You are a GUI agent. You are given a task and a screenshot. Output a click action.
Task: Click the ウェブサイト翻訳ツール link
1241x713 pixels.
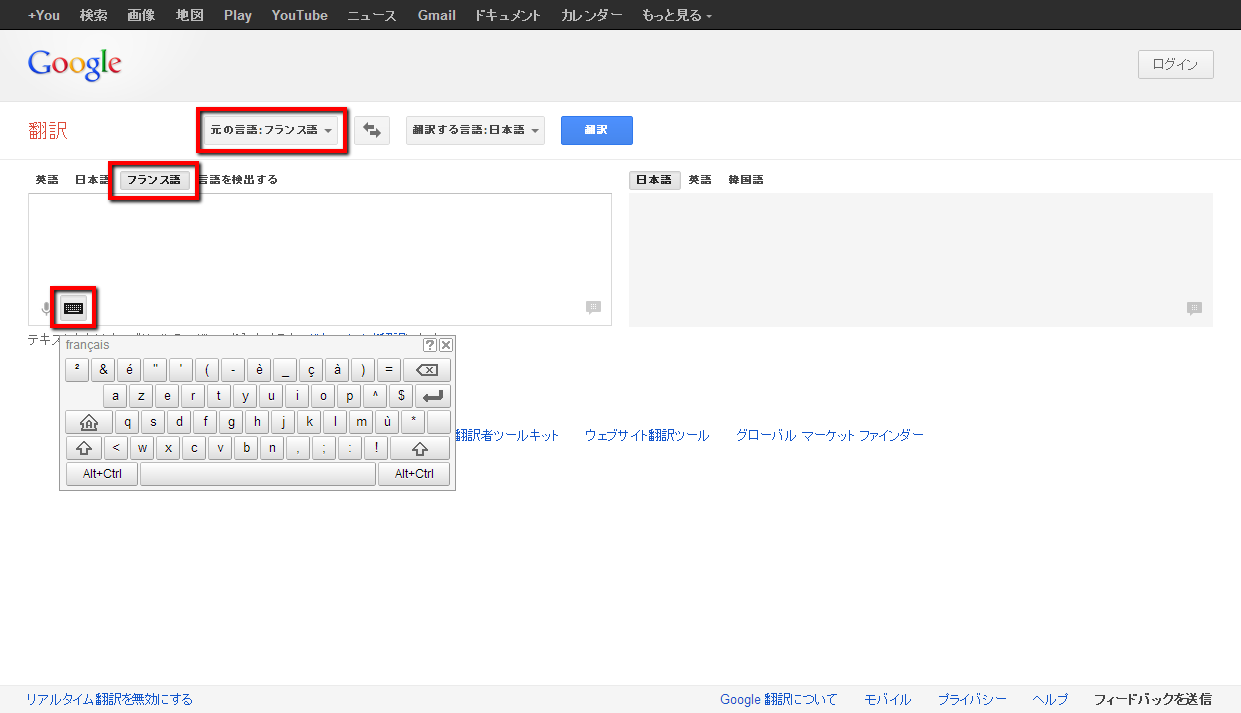point(647,435)
